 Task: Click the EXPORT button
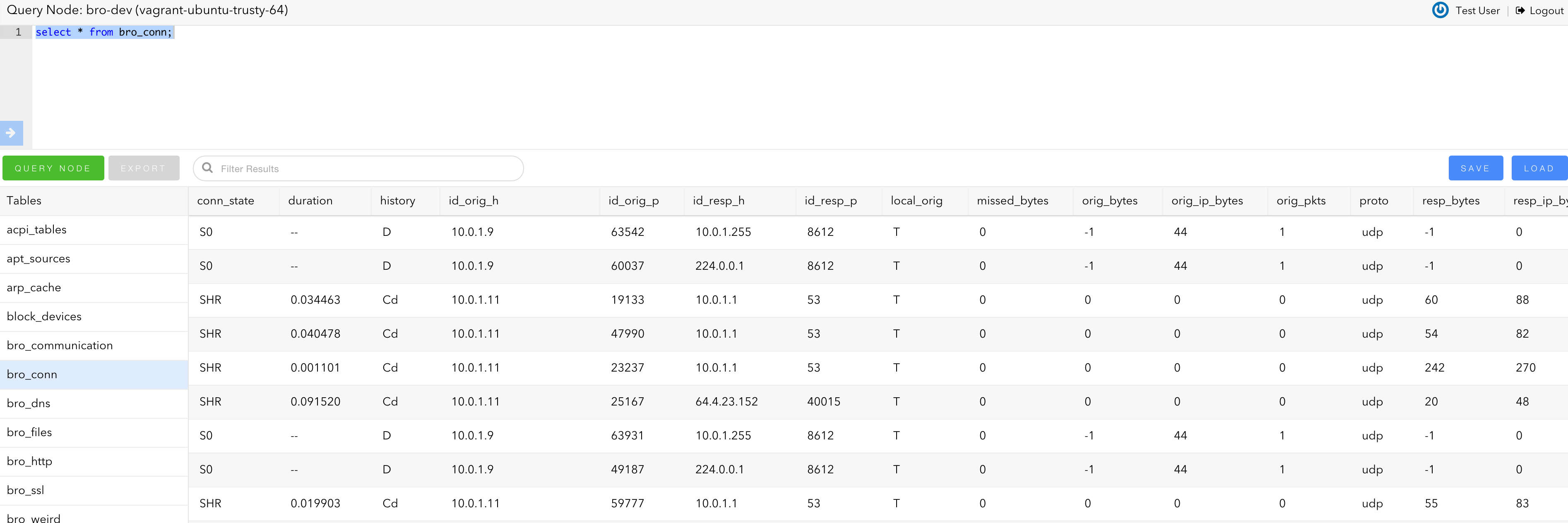tap(144, 168)
